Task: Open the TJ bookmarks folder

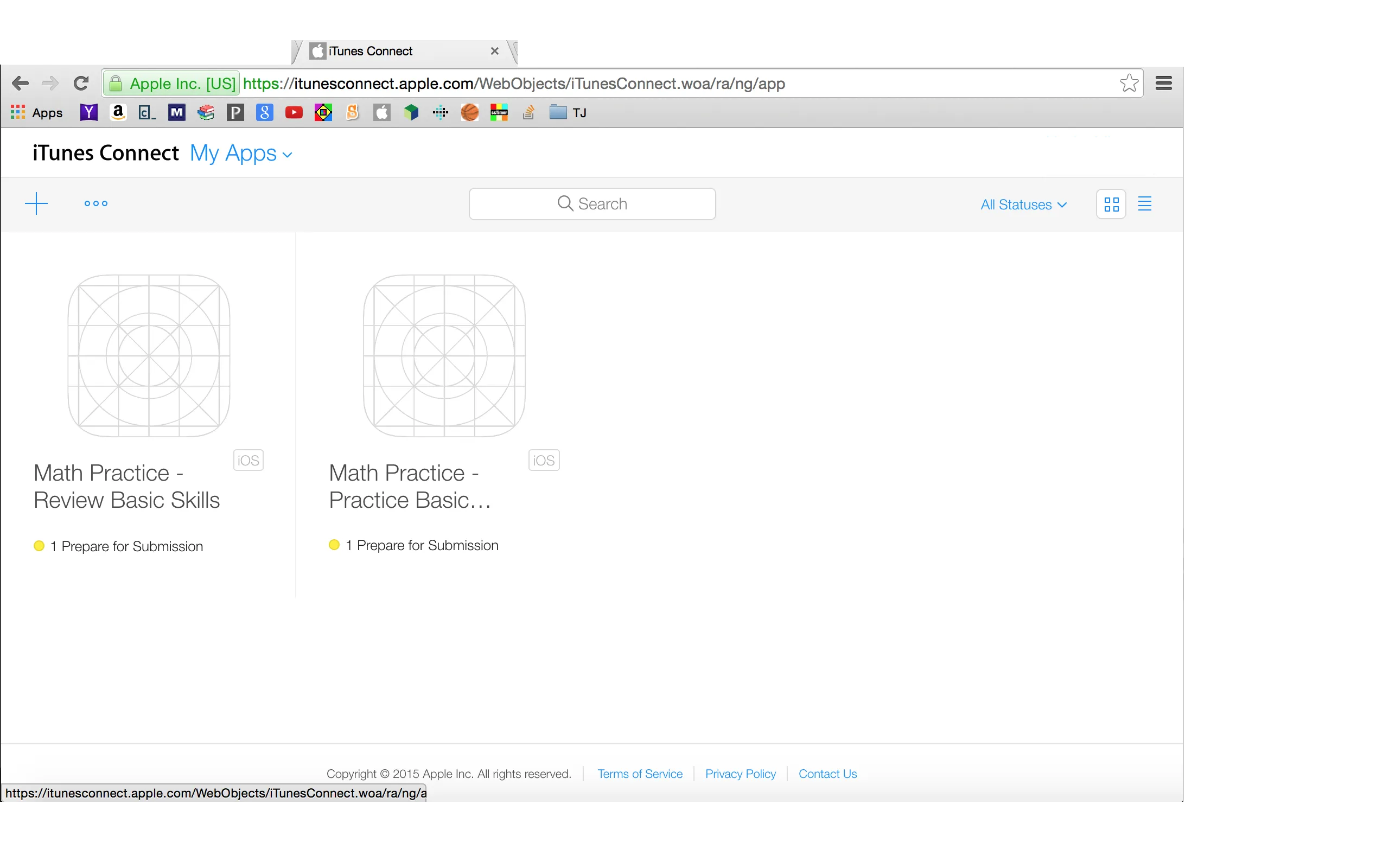Action: click(568, 112)
